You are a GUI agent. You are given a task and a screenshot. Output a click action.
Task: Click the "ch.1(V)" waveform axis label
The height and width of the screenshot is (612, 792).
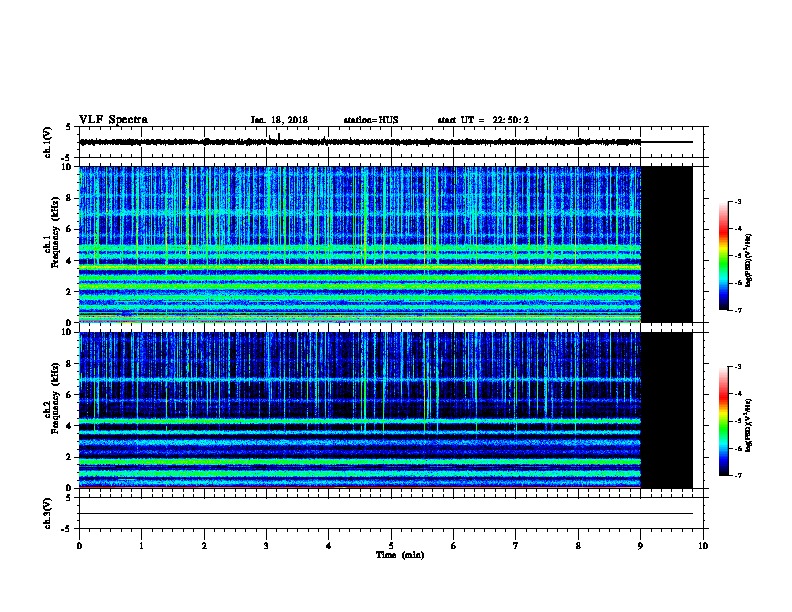pyautogui.click(x=47, y=142)
